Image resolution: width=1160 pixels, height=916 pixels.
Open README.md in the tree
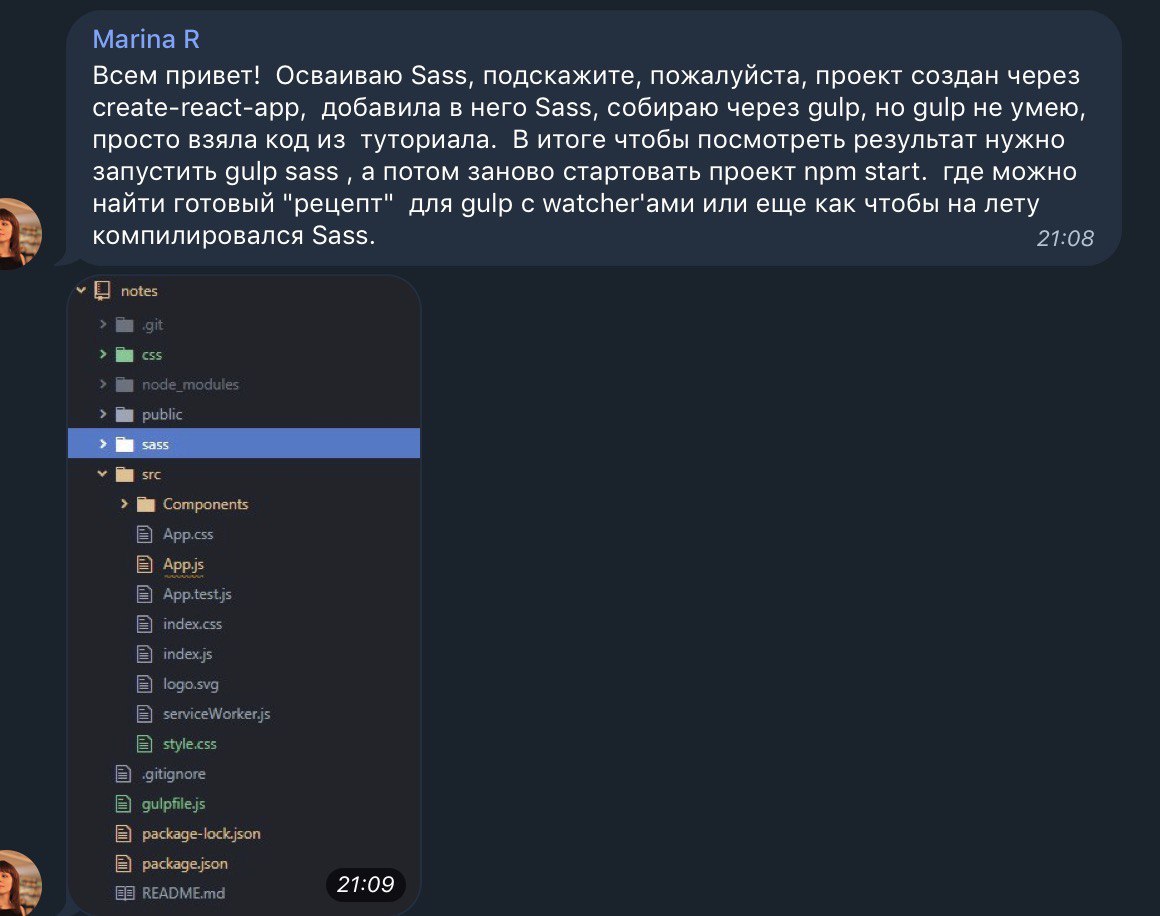coord(183,893)
